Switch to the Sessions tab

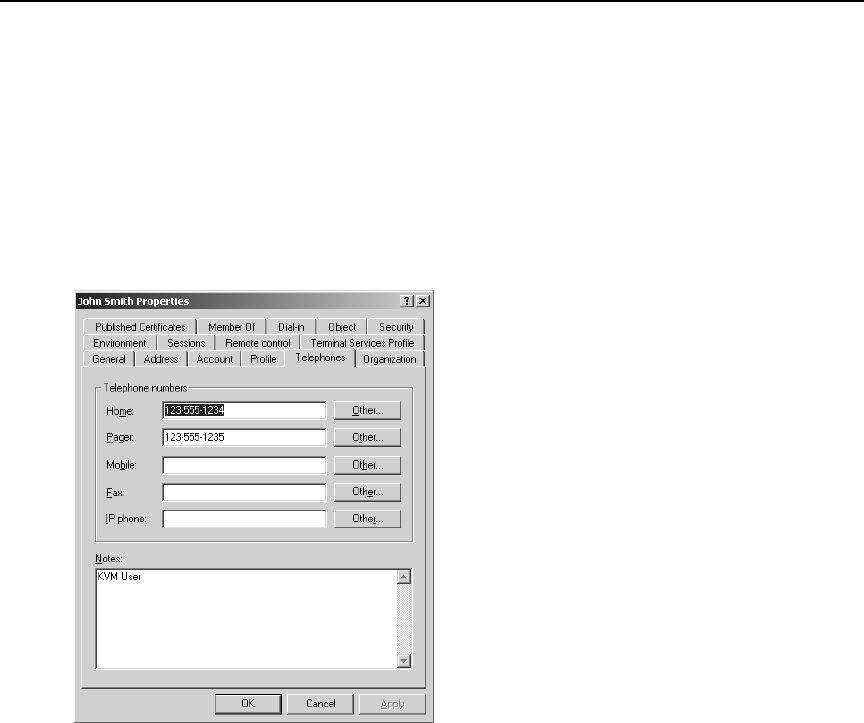point(186,343)
